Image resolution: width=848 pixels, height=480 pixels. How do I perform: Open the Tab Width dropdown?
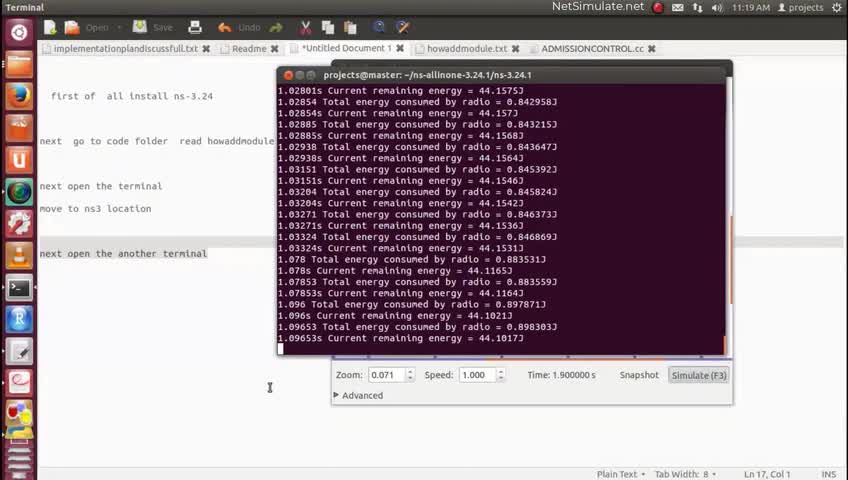tap(685, 474)
